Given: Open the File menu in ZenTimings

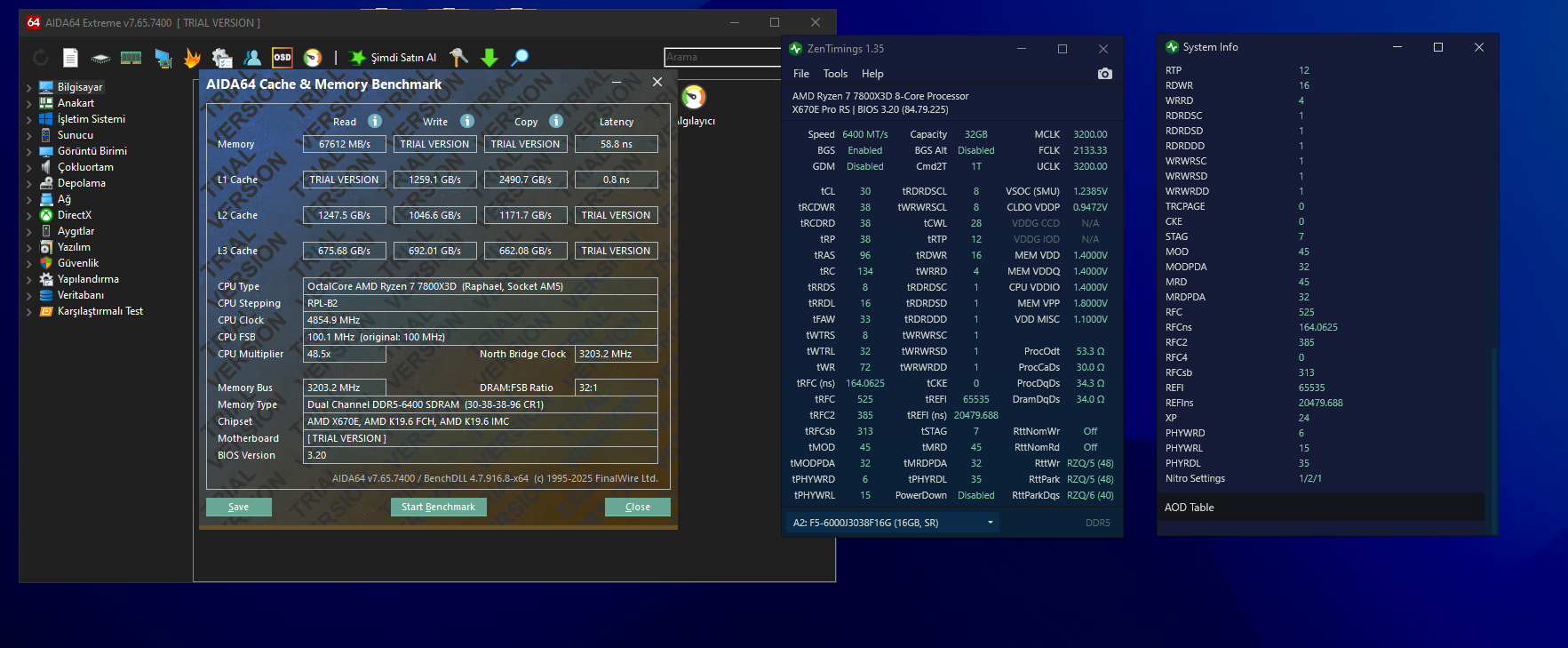Looking at the screenshot, I should click(801, 74).
